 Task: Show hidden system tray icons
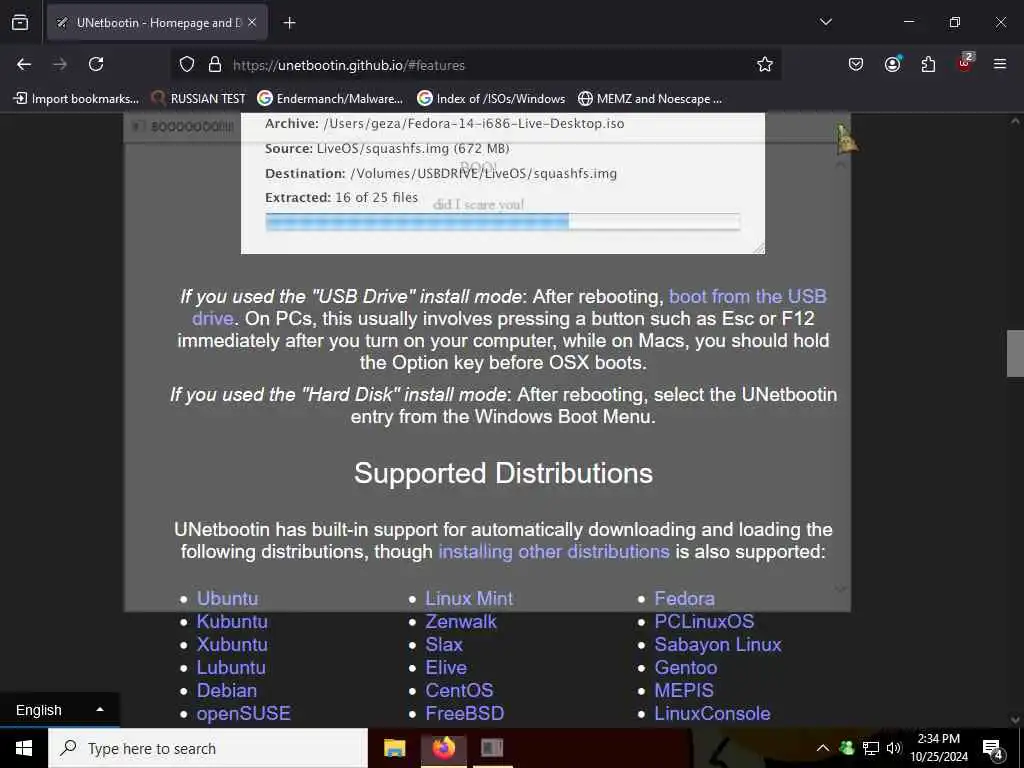pos(823,748)
